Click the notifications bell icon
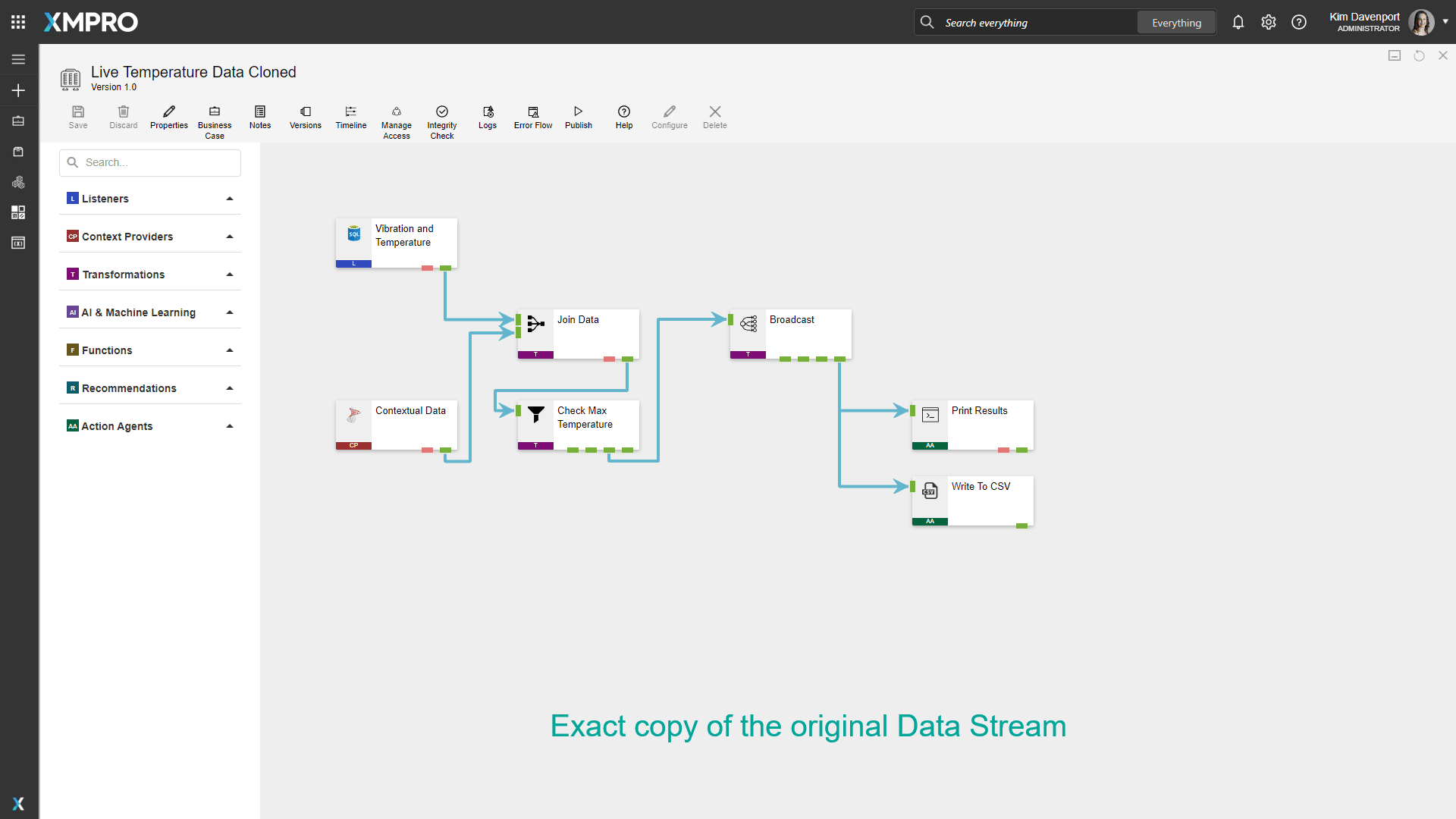Screen dimensions: 1456x819 pos(1238,22)
